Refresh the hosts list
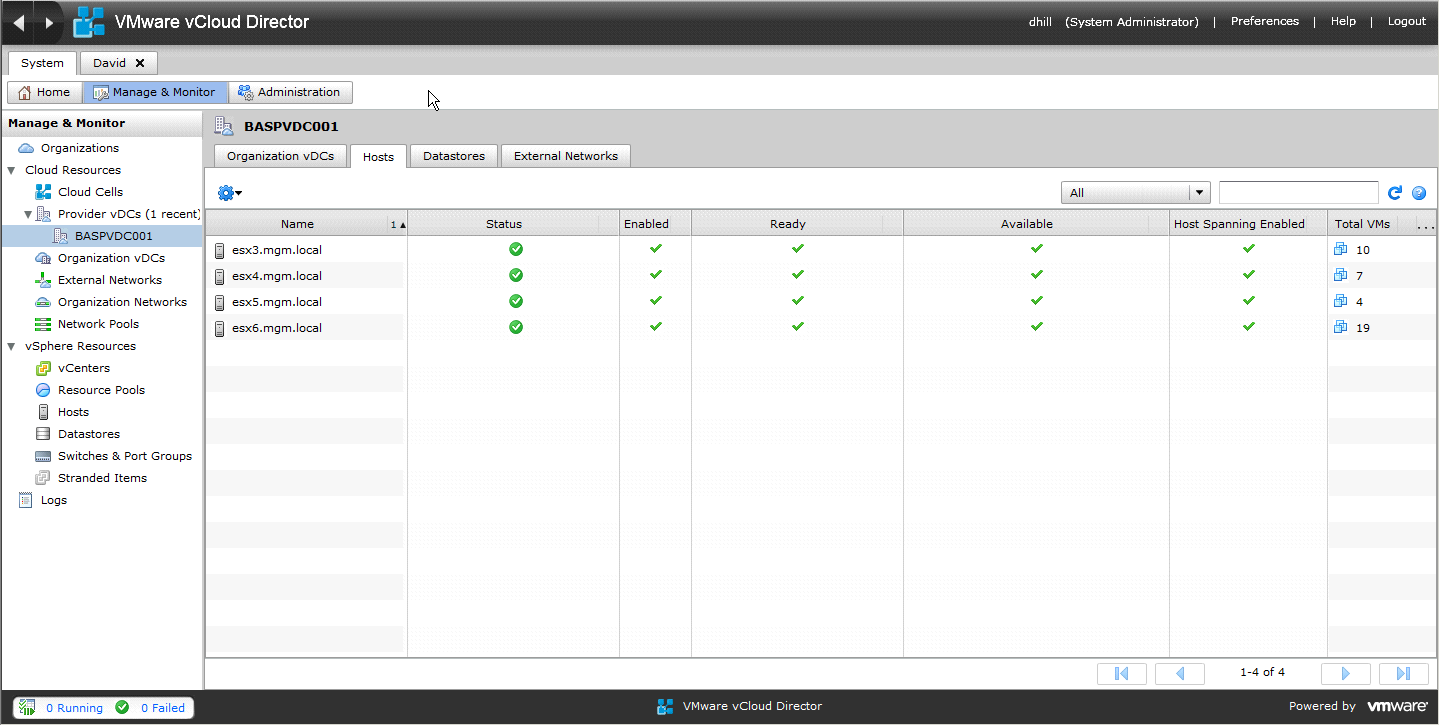 click(1395, 193)
